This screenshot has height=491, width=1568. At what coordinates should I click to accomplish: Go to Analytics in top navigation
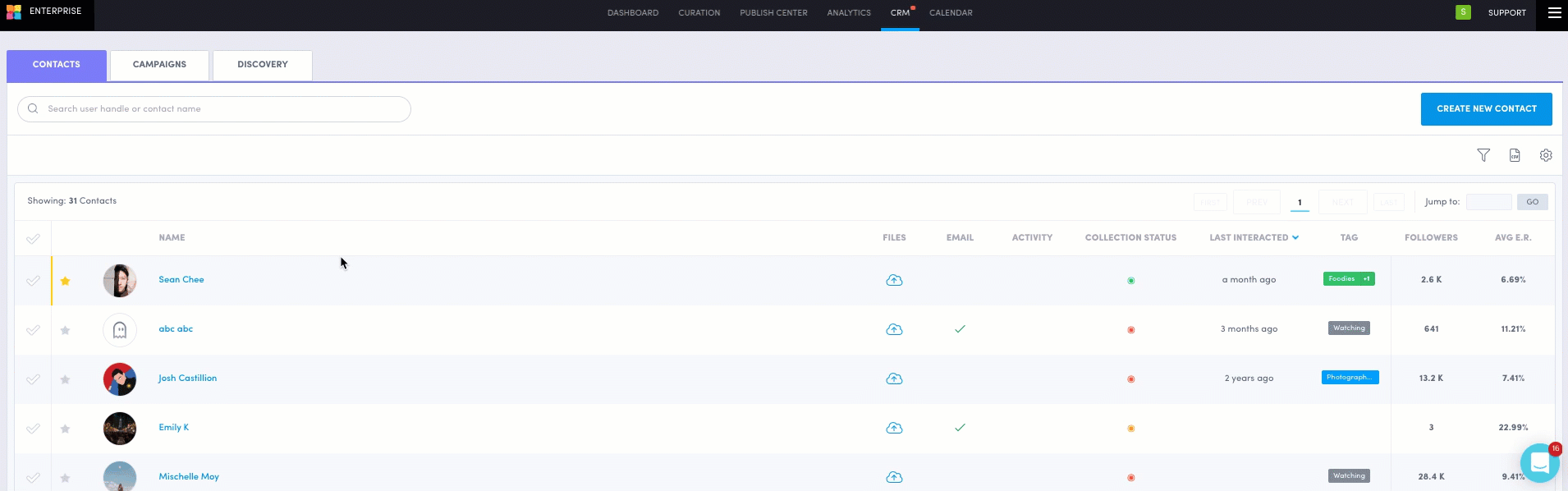(848, 13)
